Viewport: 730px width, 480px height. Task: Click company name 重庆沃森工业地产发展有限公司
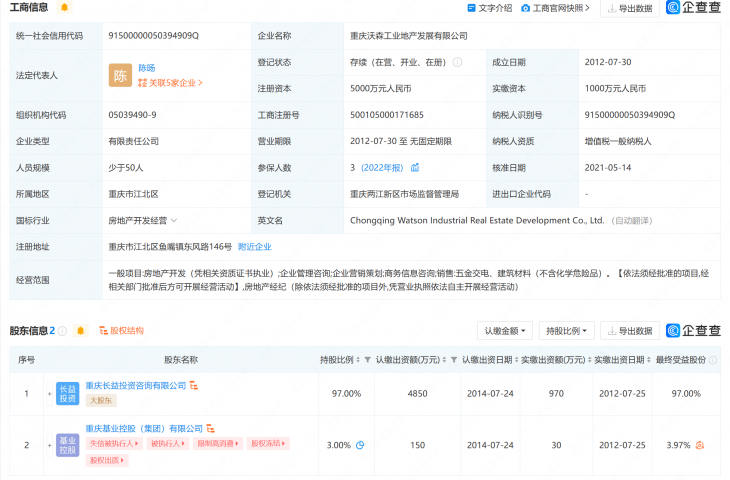(x=409, y=36)
